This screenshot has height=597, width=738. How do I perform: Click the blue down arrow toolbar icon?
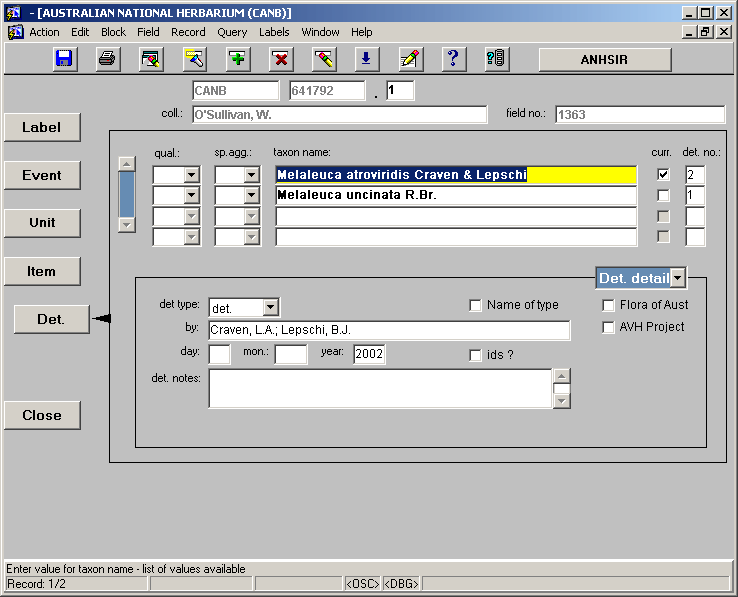366,59
